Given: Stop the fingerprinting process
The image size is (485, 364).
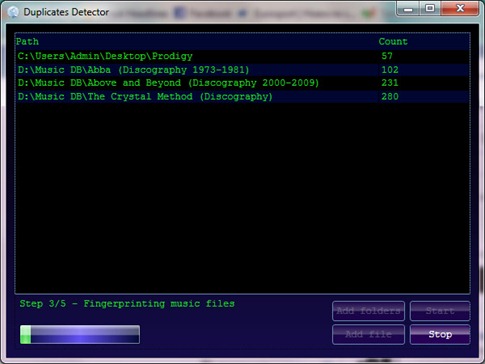Looking at the screenshot, I should click(440, 334).
